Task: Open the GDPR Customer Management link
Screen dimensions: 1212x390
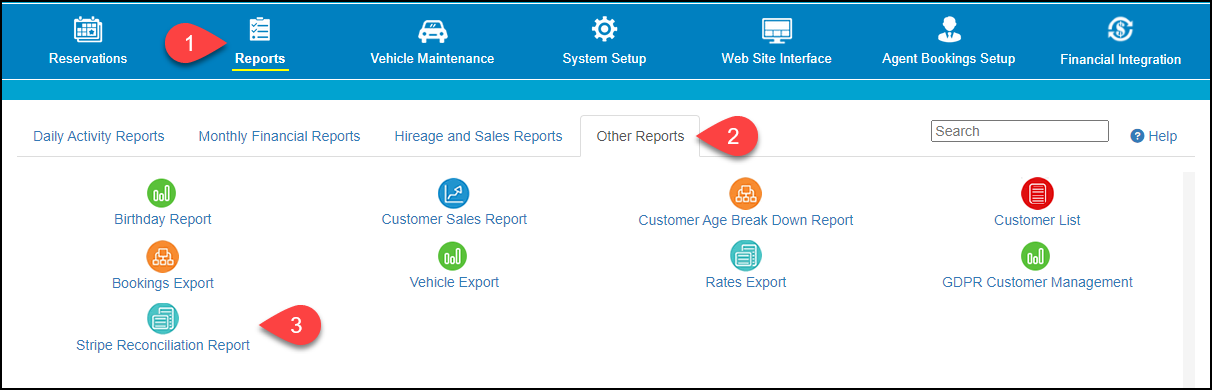Action: [x=1037, y=282]
